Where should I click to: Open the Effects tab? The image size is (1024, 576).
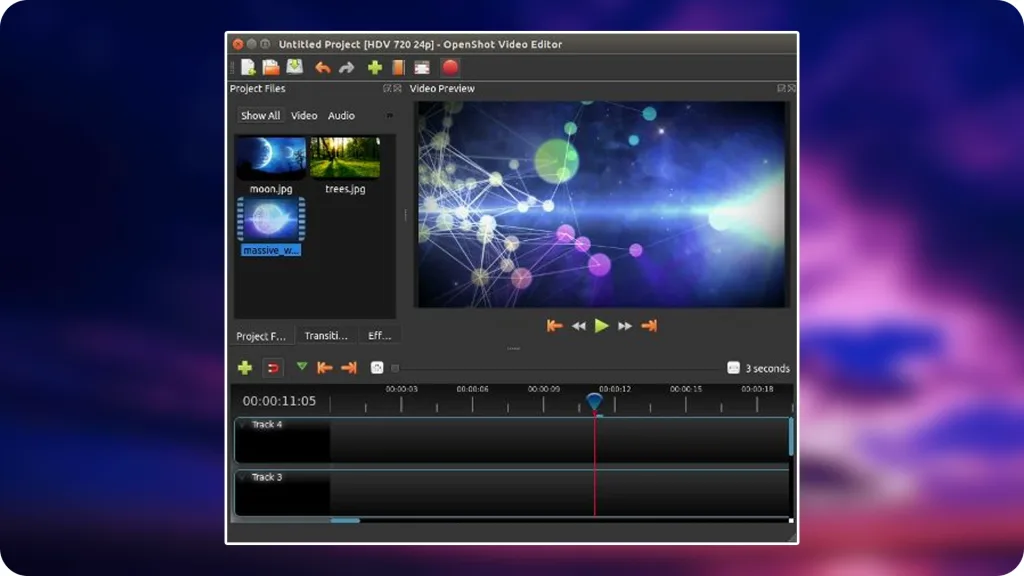click(380, 336)
